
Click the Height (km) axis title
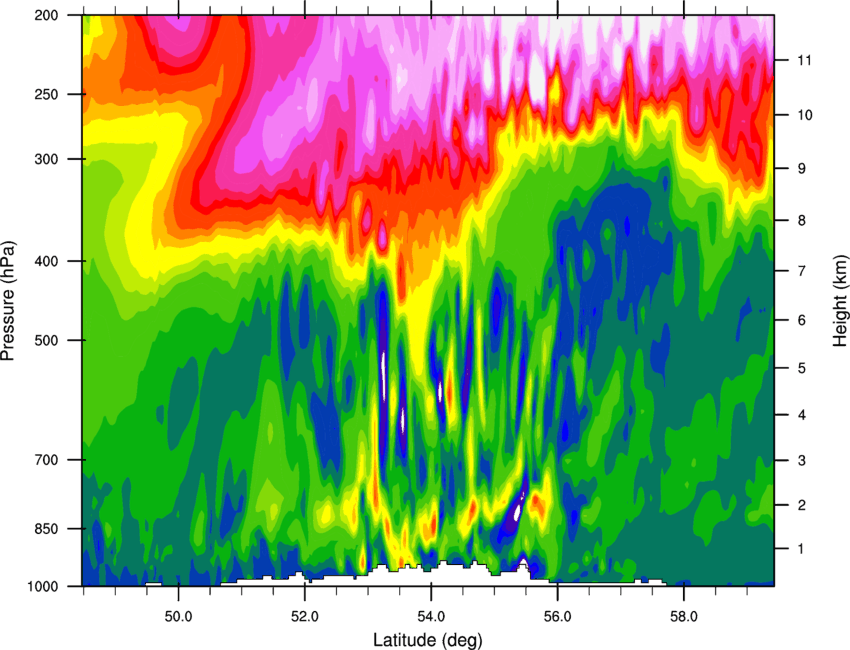pos(840,301)
